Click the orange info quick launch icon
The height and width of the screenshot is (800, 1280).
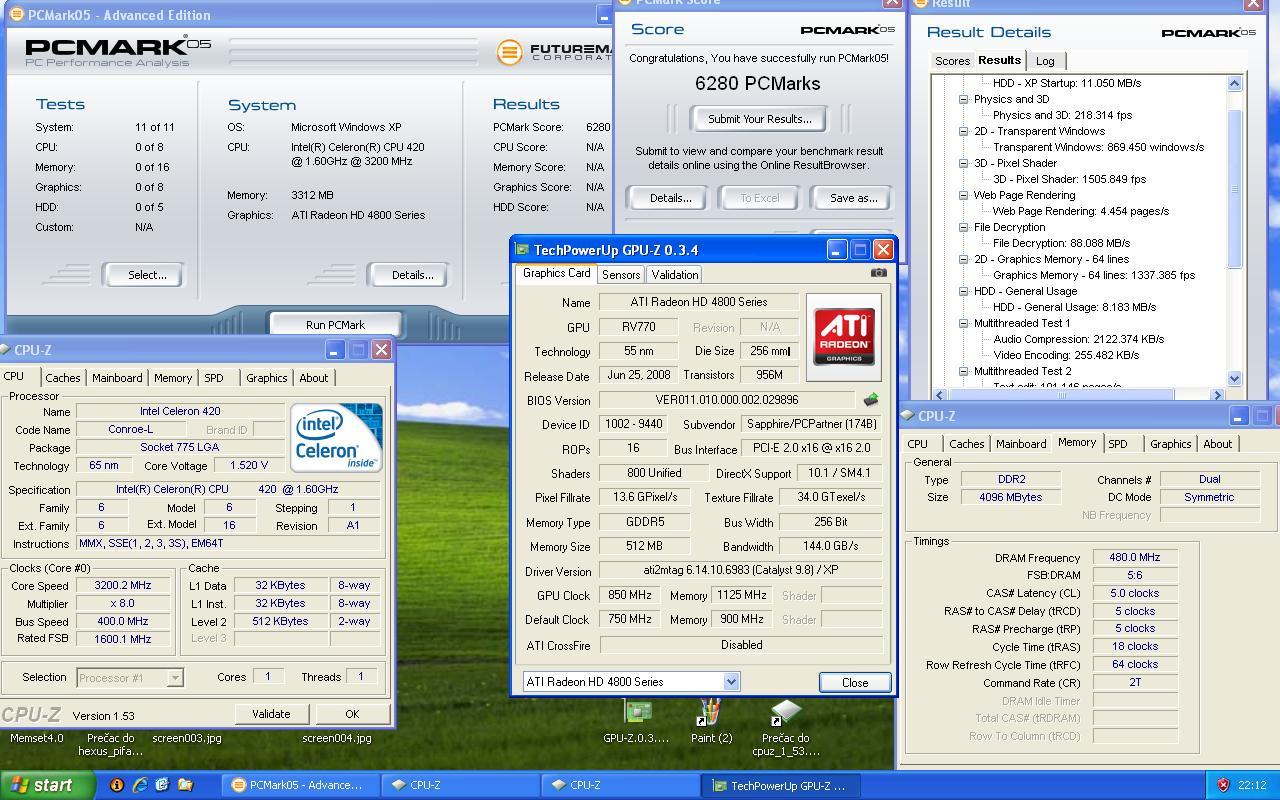[x=117, y=785]
